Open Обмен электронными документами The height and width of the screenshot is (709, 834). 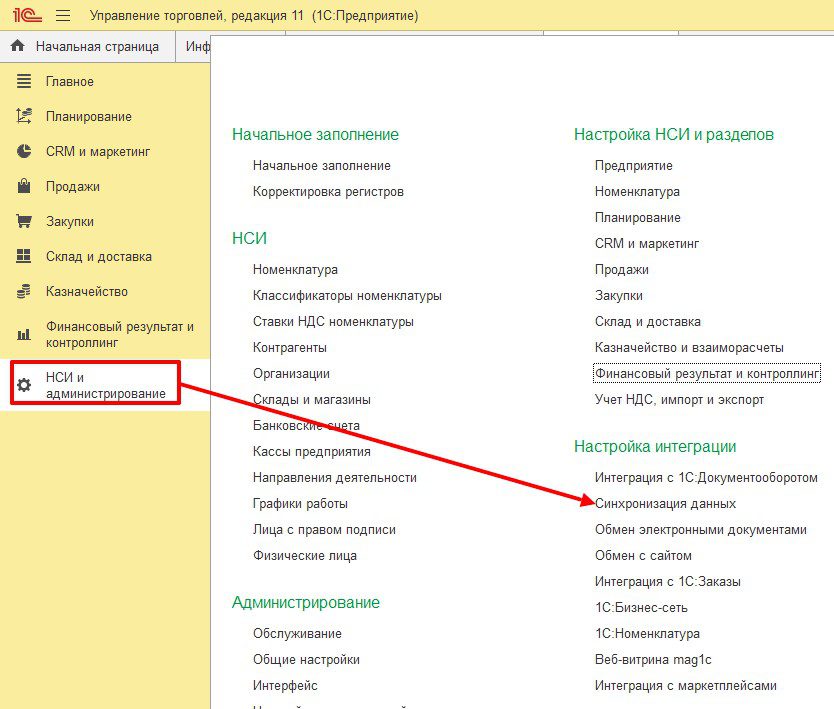[700, 529]
